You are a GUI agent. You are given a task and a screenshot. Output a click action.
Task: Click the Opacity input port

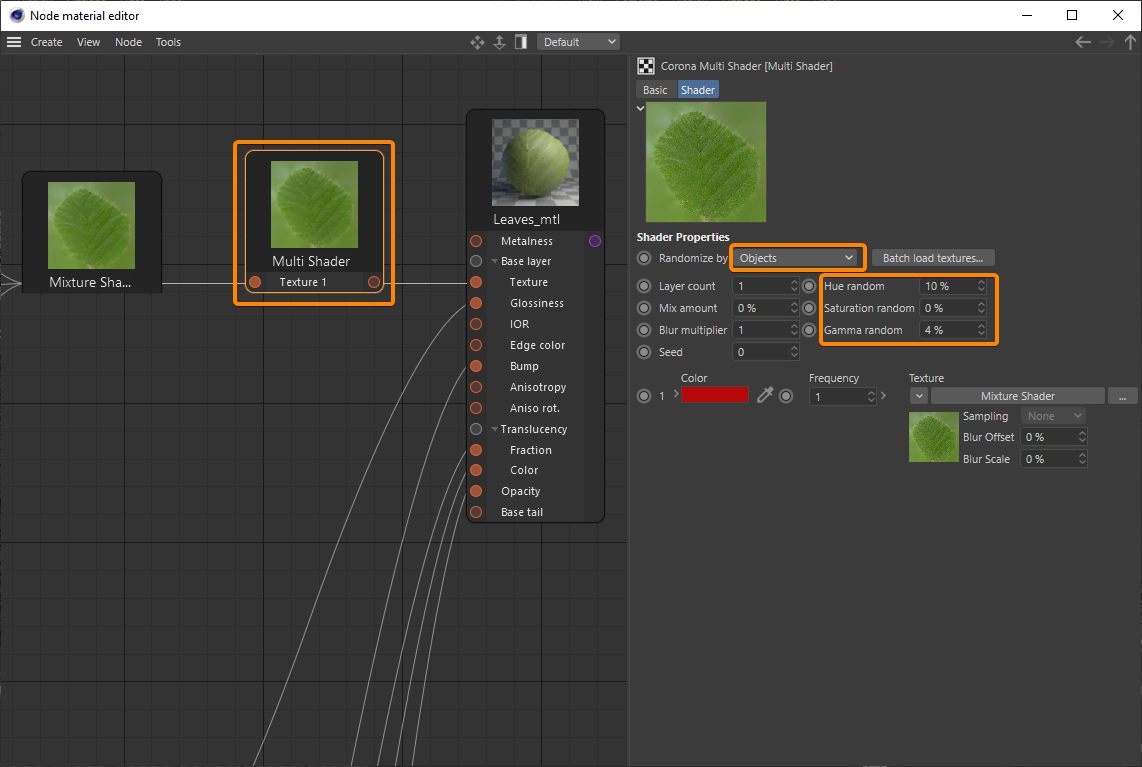476,491
